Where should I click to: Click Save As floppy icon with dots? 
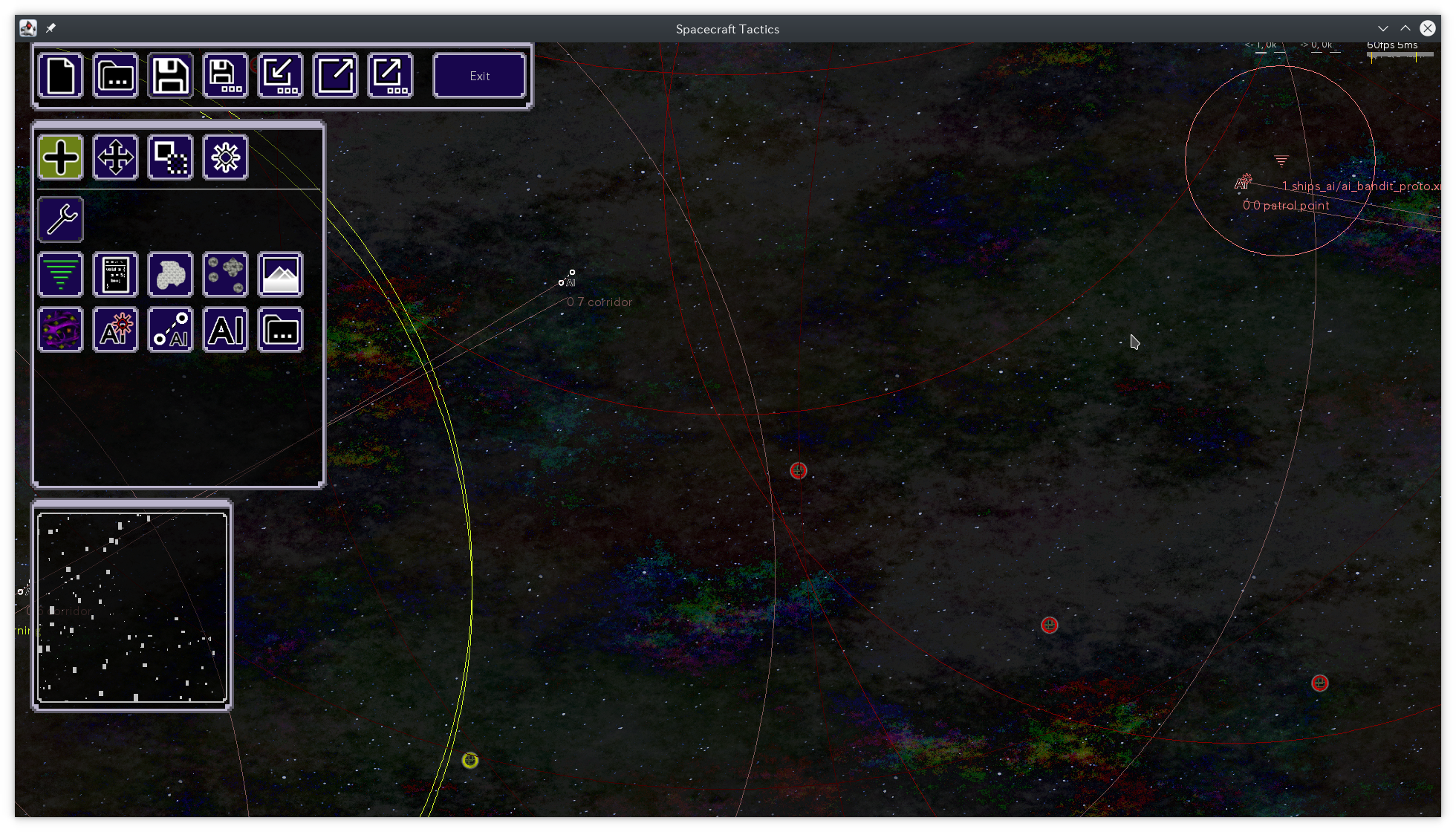(x=226, y=76)
